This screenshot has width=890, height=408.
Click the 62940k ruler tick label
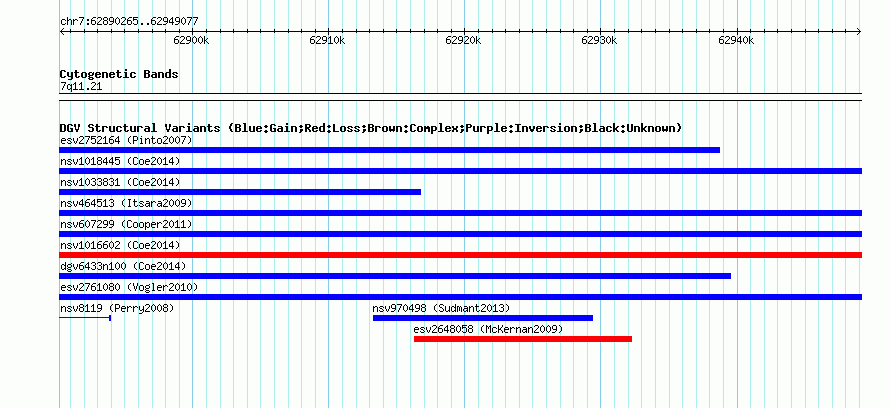point(736,40)
